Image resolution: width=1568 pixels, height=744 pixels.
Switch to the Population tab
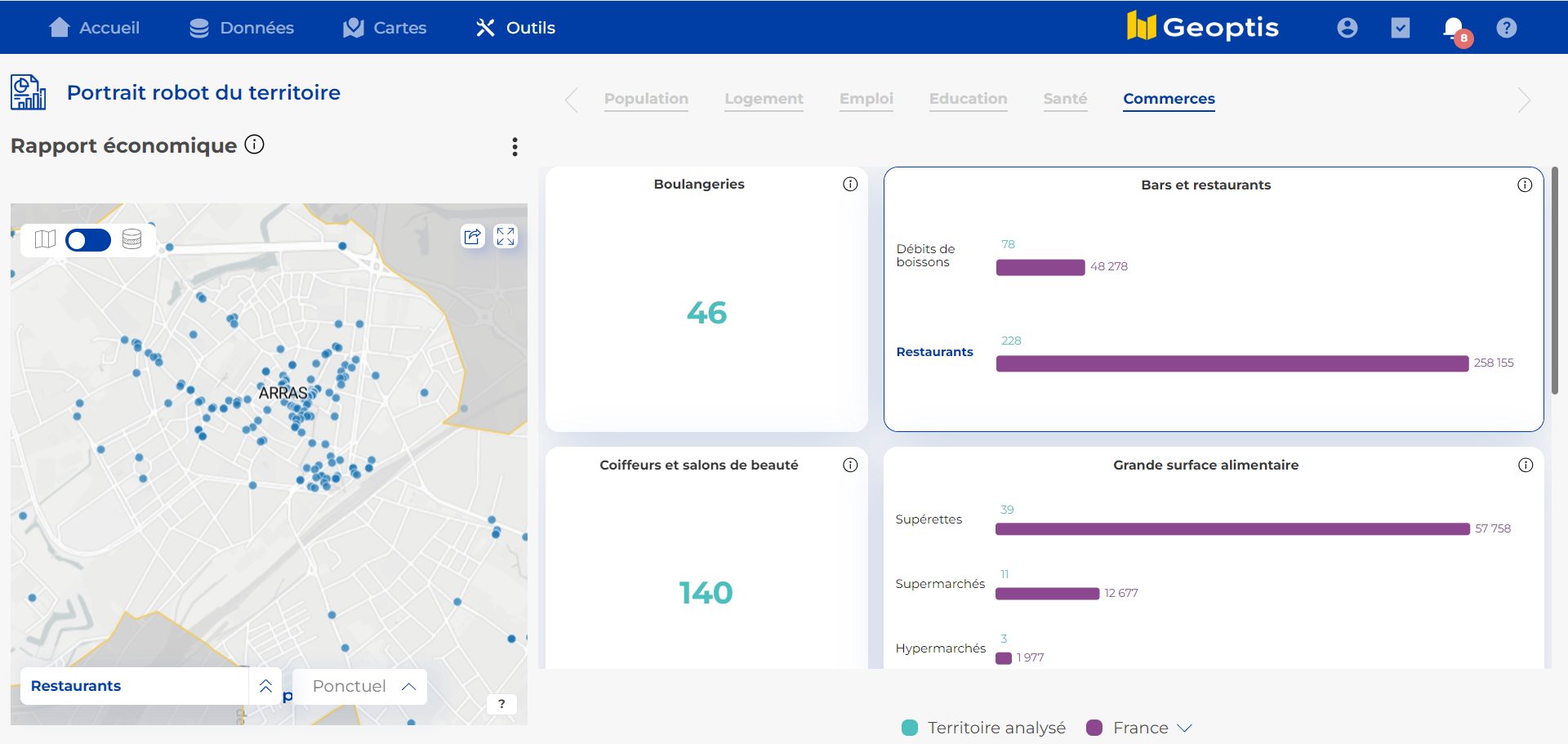pos(646,99)
